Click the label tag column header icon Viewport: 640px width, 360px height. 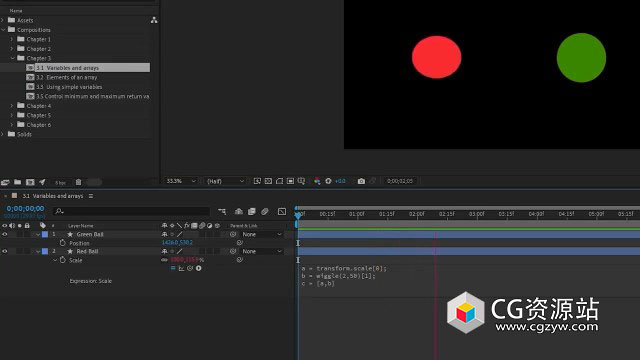pos(43,225)
